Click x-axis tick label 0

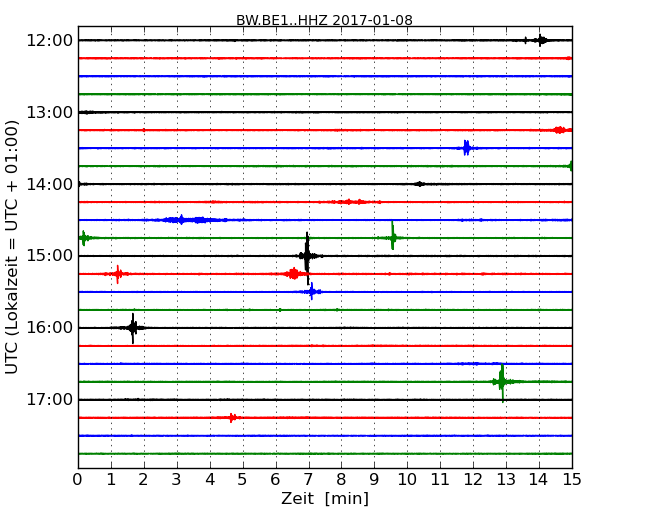pos(78,480)
